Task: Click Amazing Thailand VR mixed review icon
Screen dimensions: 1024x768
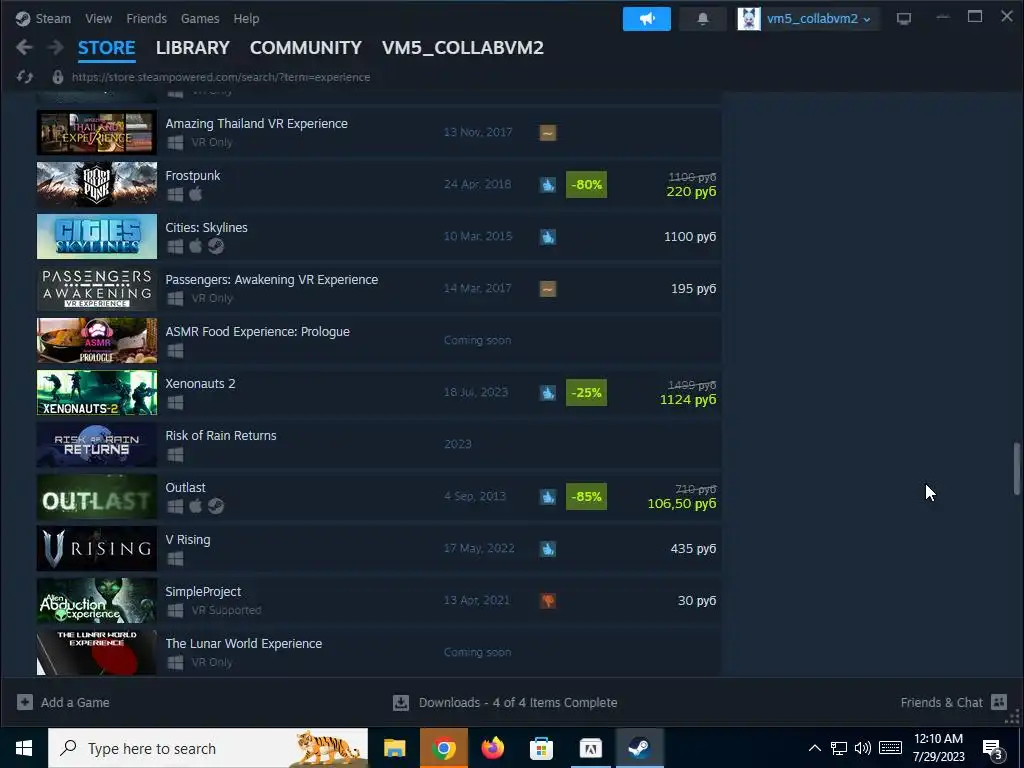Action: [547, 133]
